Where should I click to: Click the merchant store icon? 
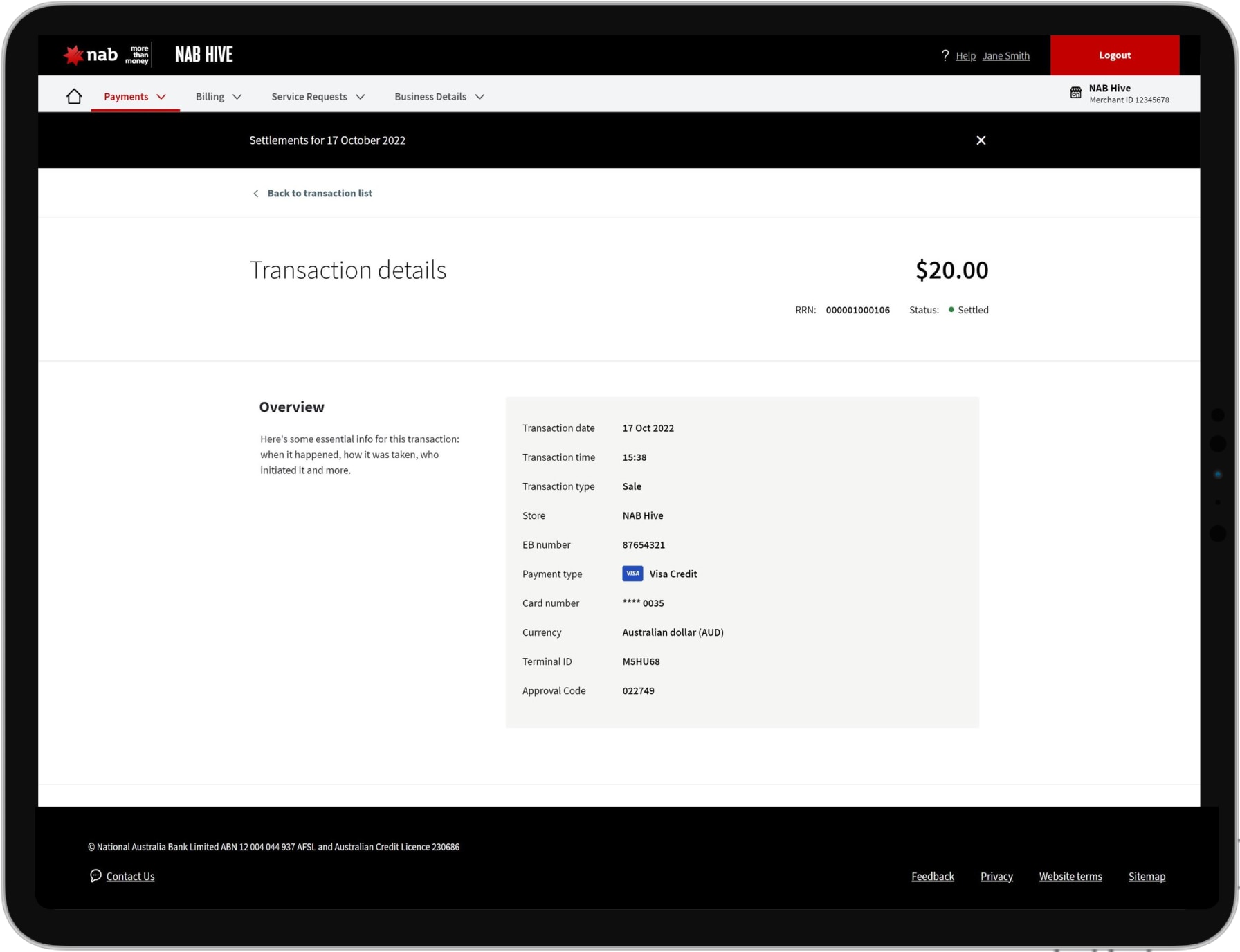(1075, 93)
